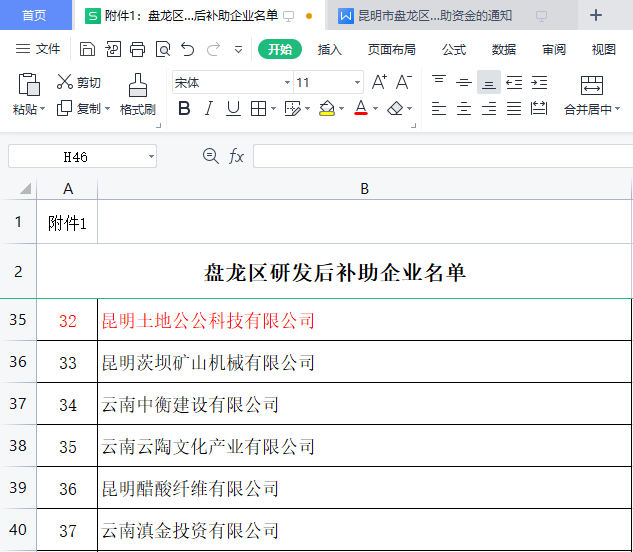Open Print Preview icon

pos(163,49)
